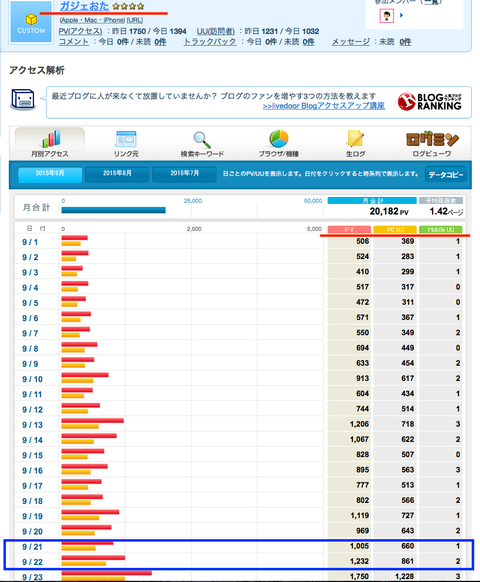Select the 2015年9月 tab
Screen dimensions: 480x582
coord(50,174)
